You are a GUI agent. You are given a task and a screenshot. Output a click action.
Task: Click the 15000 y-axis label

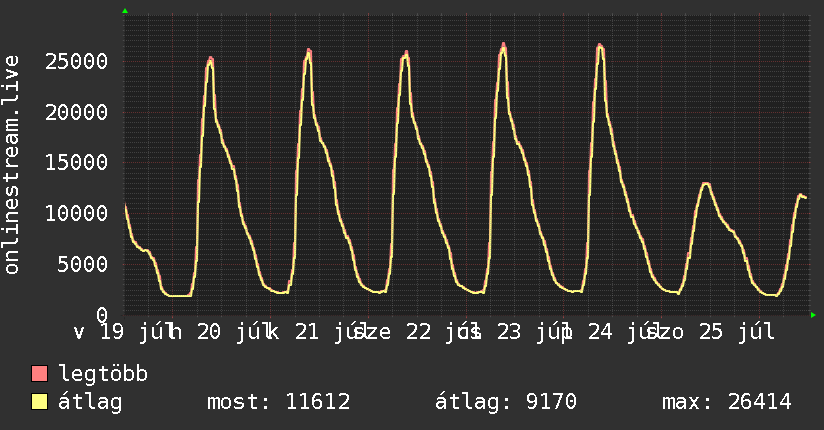(76, 162)
